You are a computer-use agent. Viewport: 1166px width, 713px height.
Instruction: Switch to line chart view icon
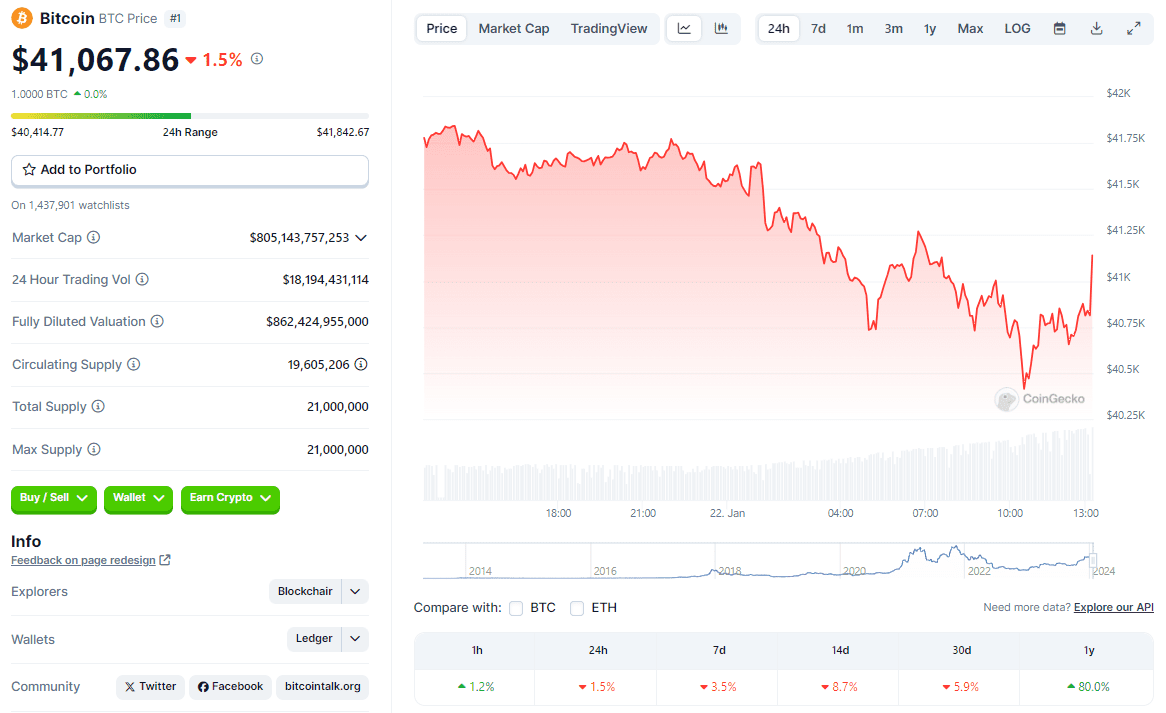point(684,28)
